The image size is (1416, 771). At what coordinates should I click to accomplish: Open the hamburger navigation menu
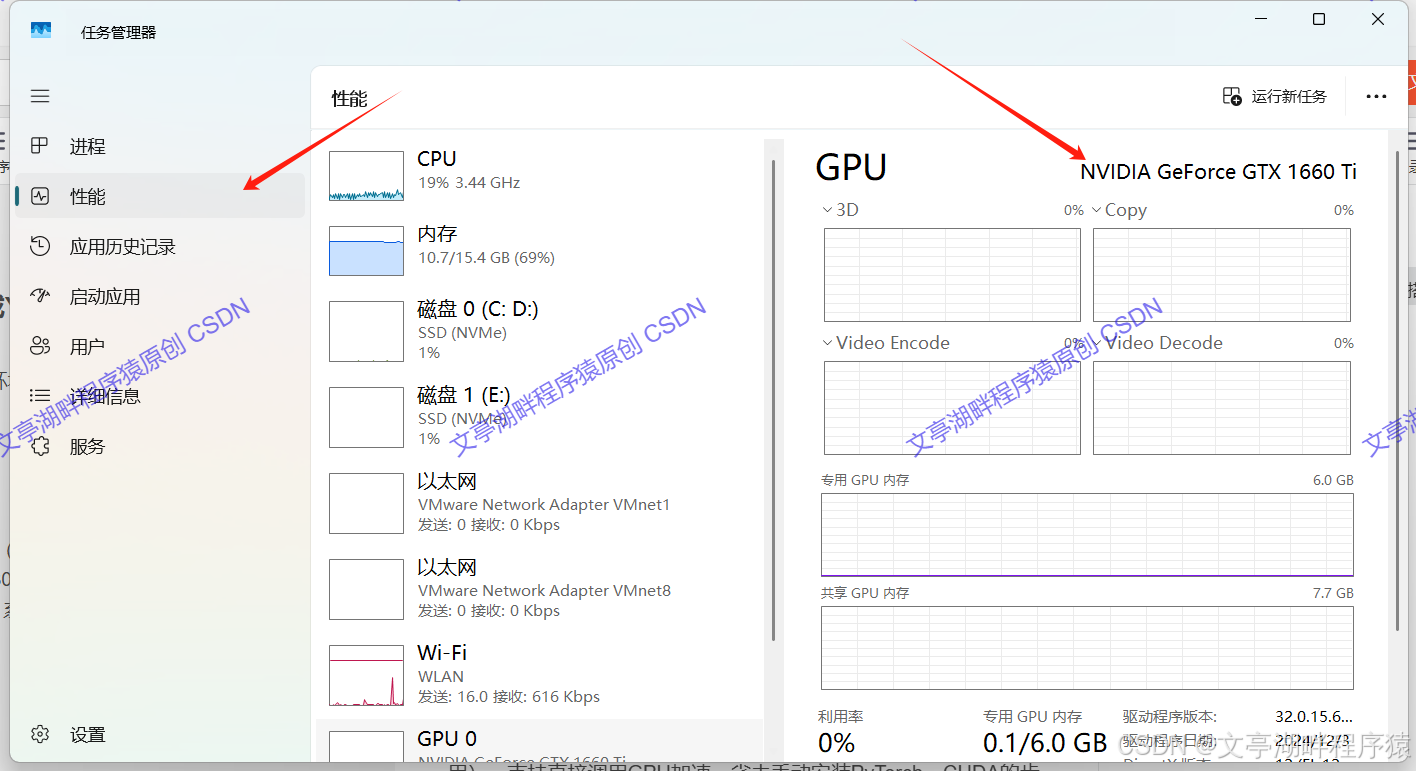pos(40,96)
